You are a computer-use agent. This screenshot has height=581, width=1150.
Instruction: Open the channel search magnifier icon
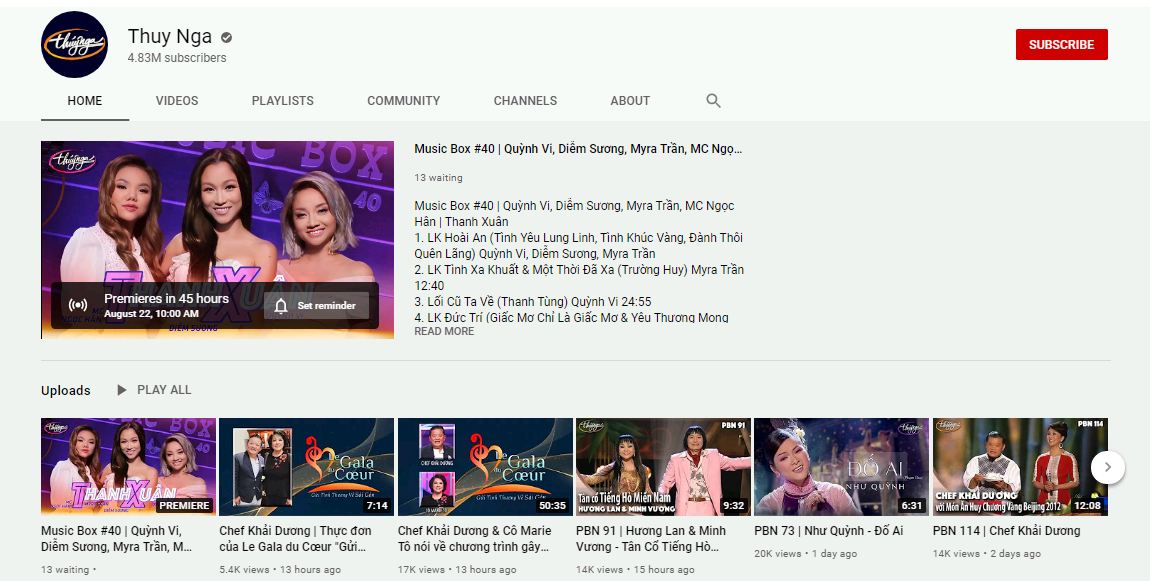point(713,101)
